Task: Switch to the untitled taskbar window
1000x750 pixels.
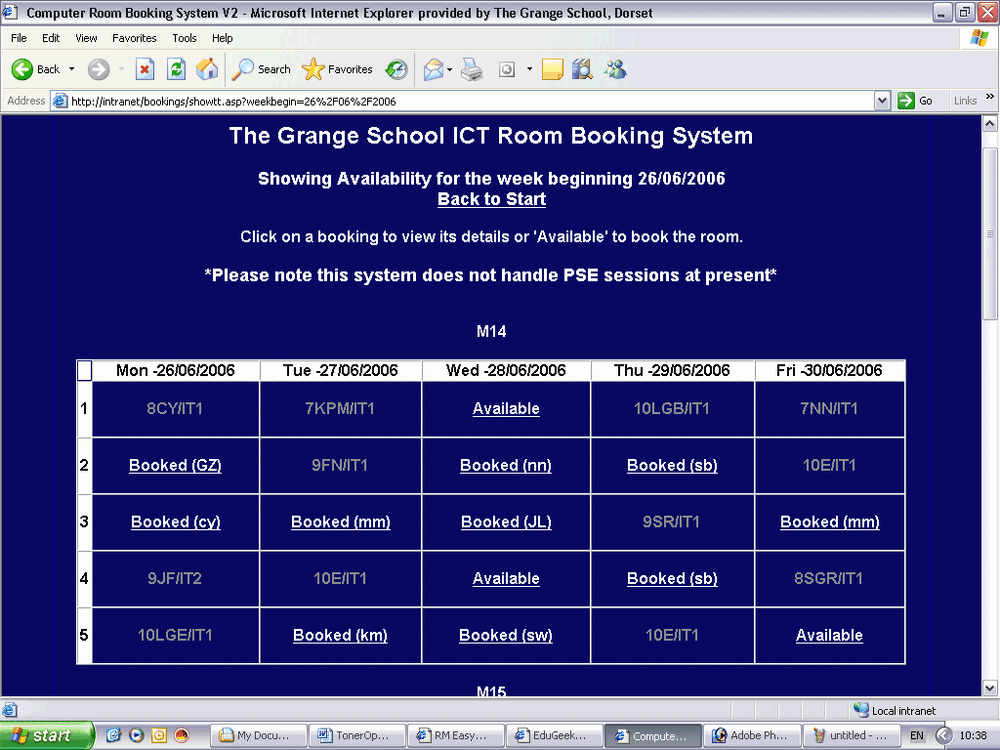Action: pos(851,735)
